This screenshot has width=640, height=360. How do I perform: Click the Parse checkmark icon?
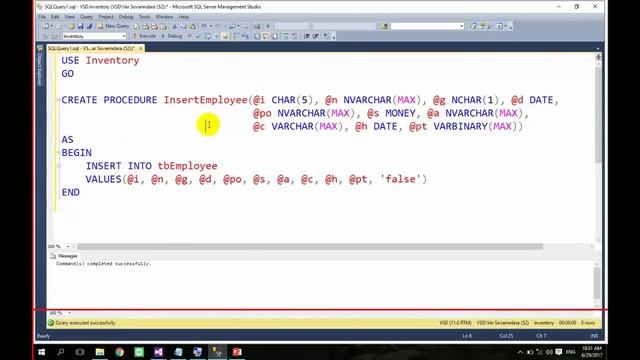point(198,36)
